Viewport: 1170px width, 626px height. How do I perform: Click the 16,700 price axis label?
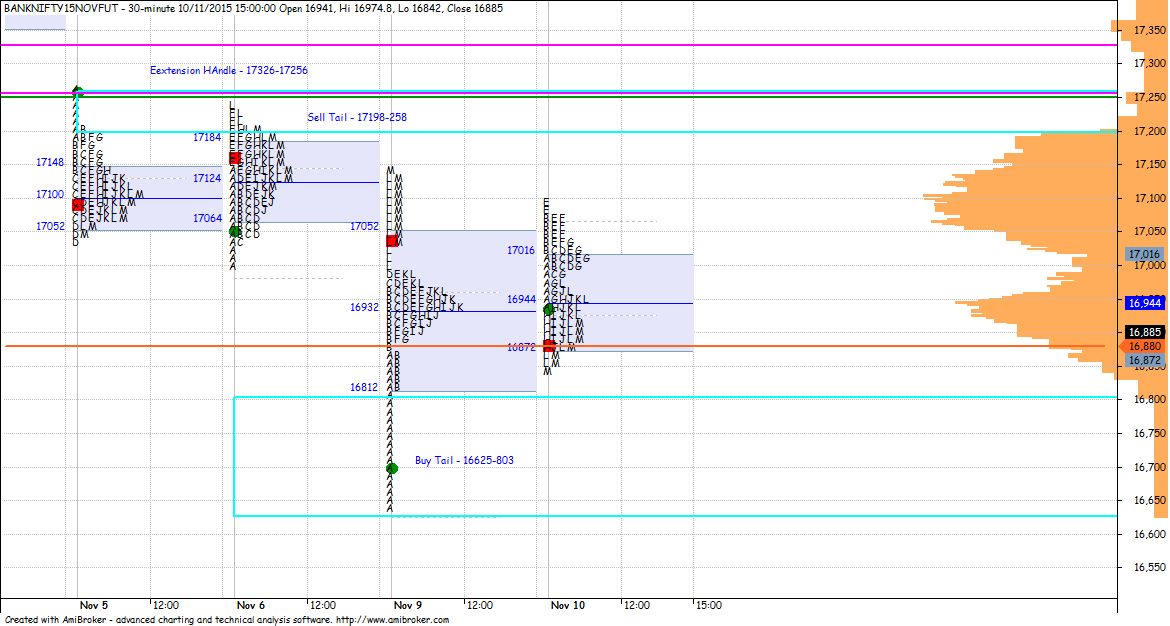coord(1150,466)
